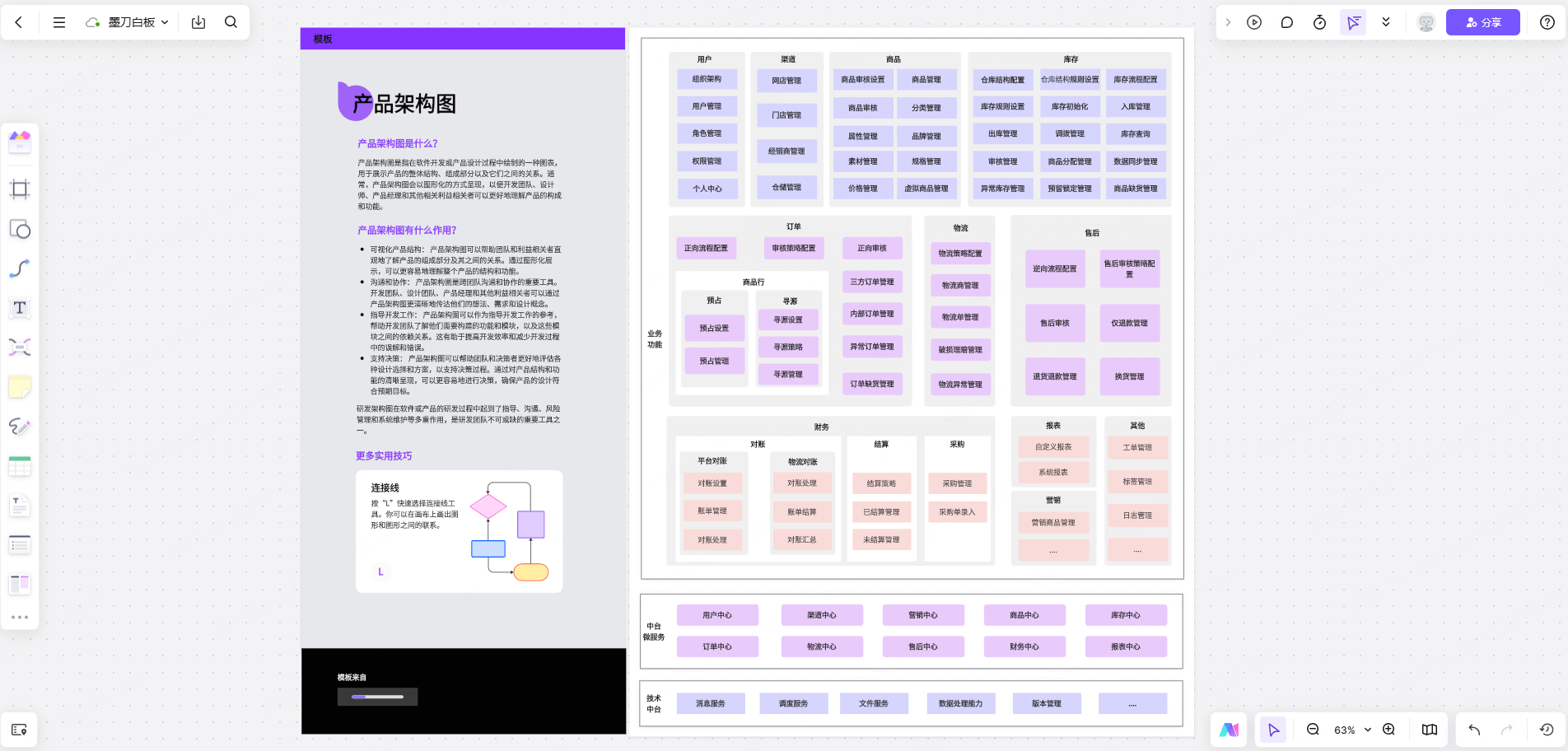Insert a table from the sidebar
Image resolution: width=1568 pixels, height=751 pixels.
point(20,465)
